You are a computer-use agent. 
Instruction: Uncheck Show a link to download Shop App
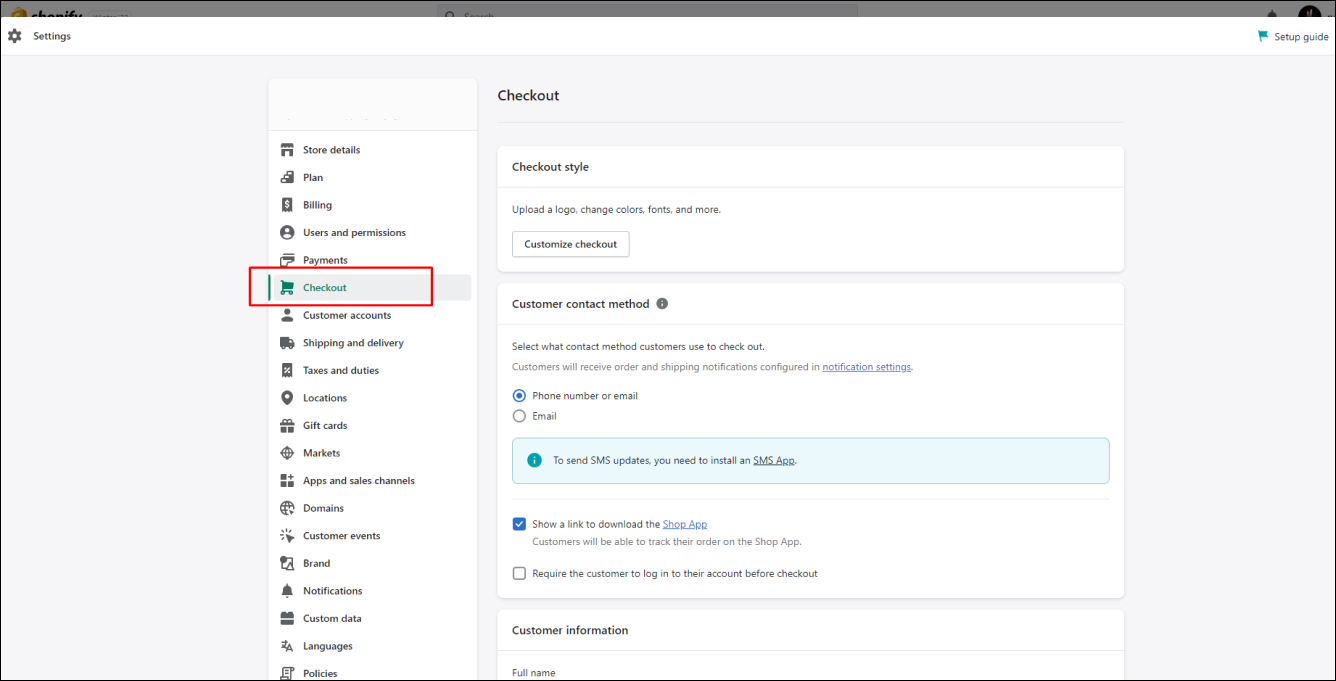(x=519, y=524)
